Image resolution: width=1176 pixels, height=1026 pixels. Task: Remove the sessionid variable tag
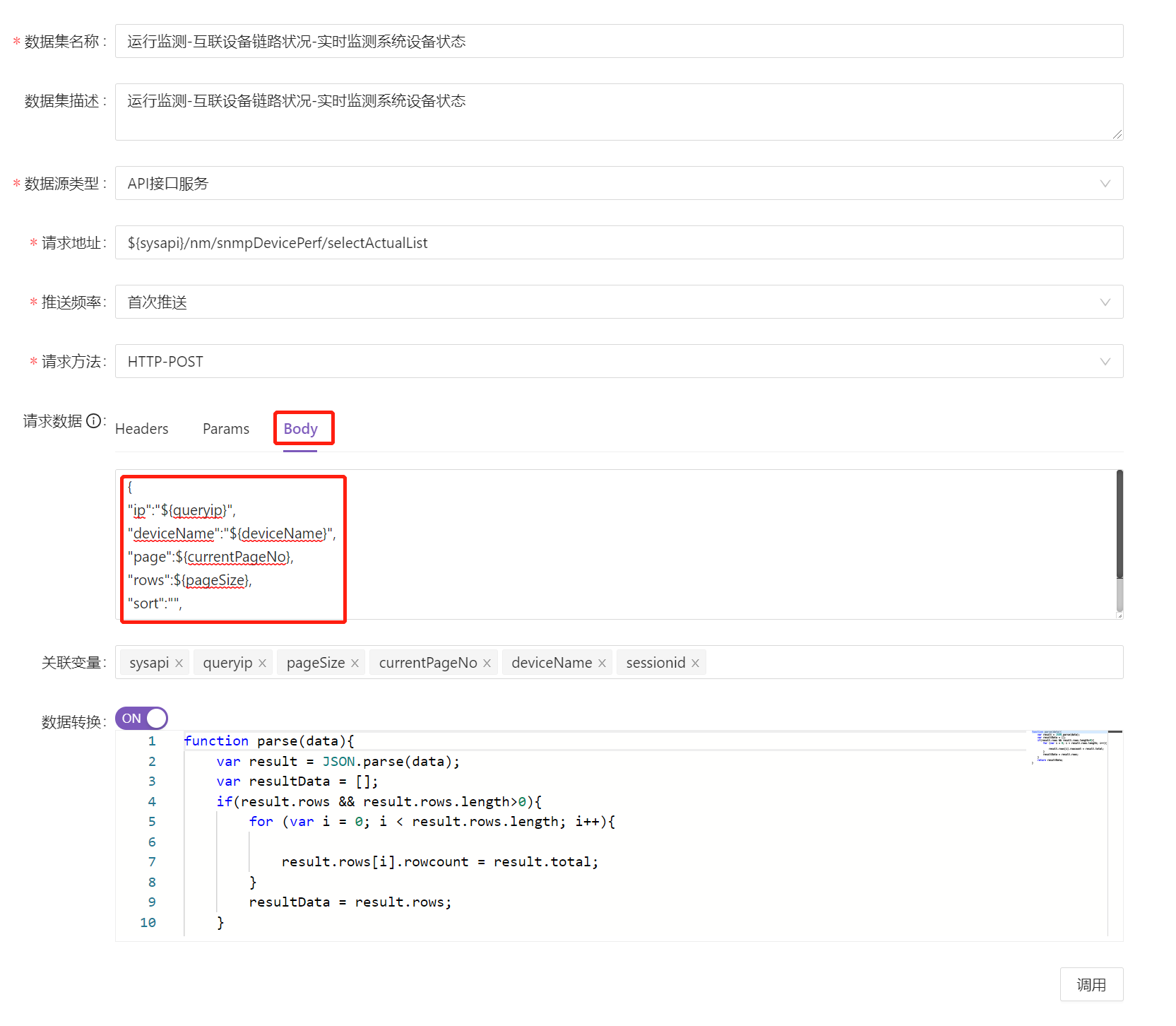[695, 663]
